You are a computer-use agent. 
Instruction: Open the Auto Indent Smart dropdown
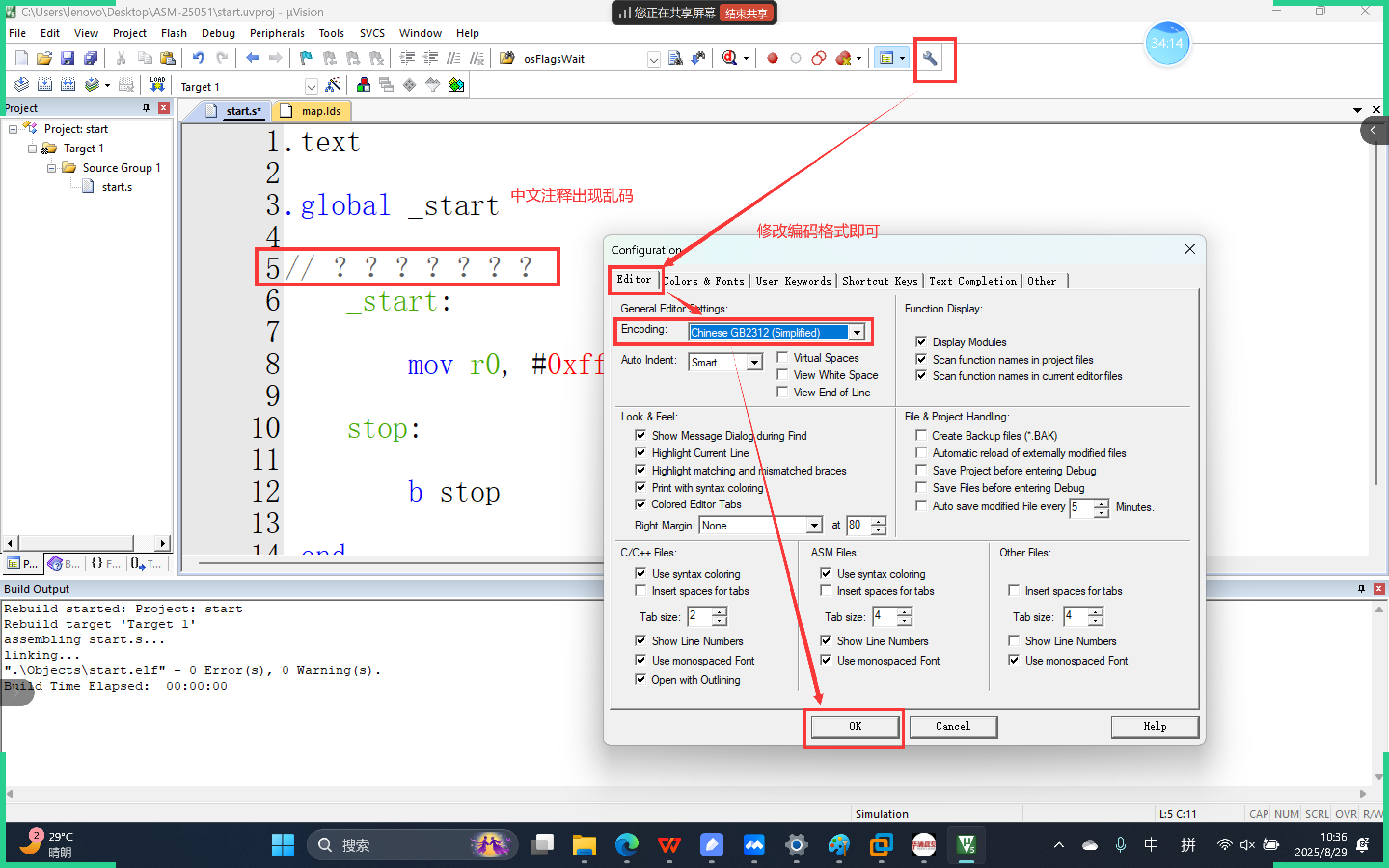[x=754, y=362]
